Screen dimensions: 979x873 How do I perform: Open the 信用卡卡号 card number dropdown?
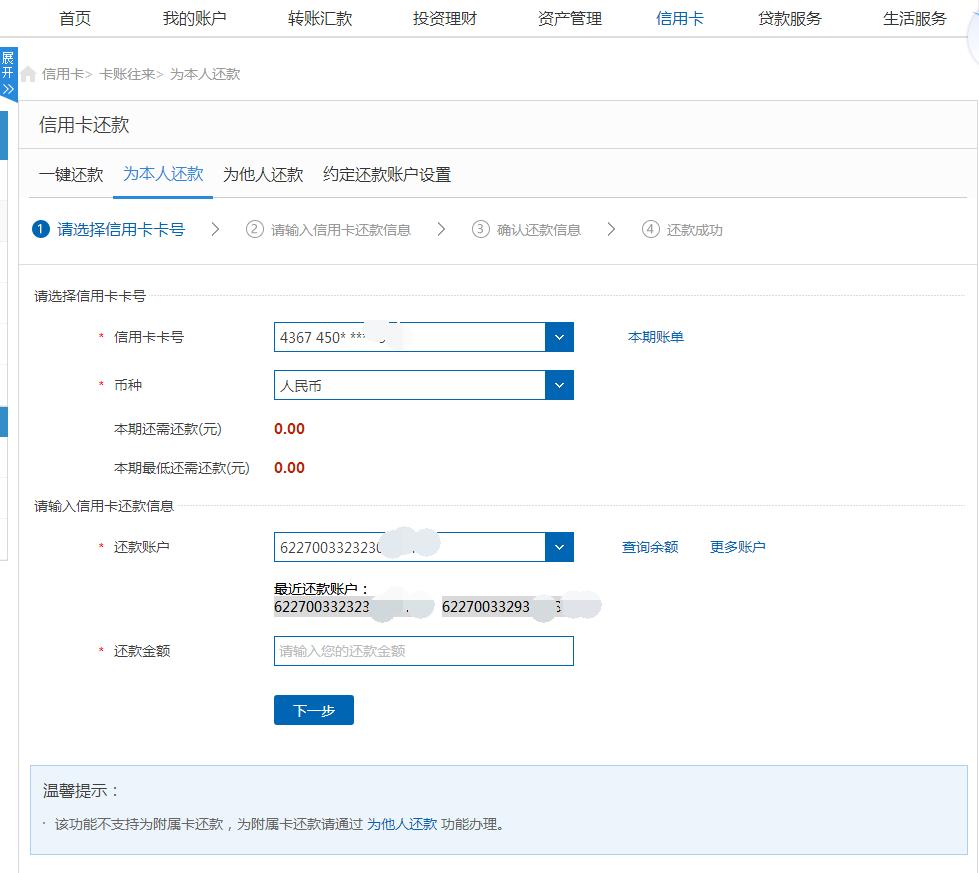click(x=559, y=337)
